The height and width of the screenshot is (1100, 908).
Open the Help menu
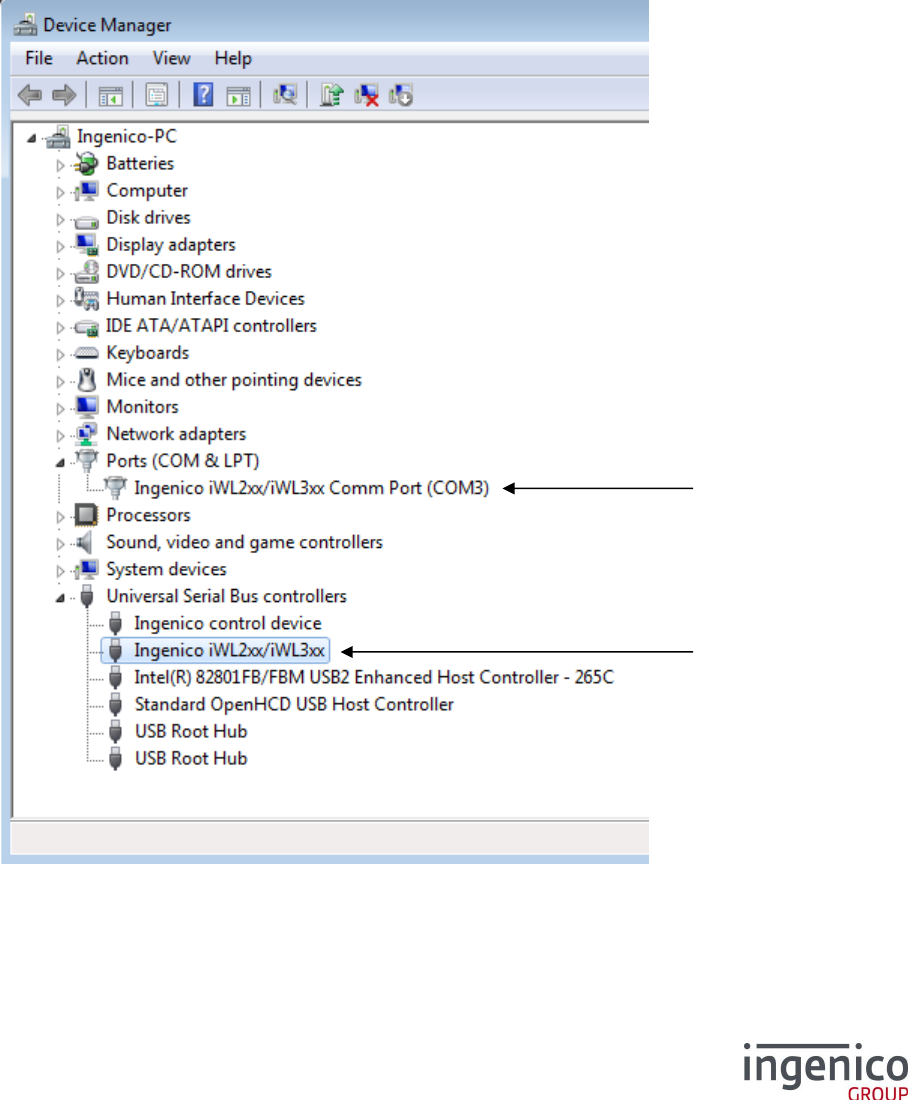[233, 58]
